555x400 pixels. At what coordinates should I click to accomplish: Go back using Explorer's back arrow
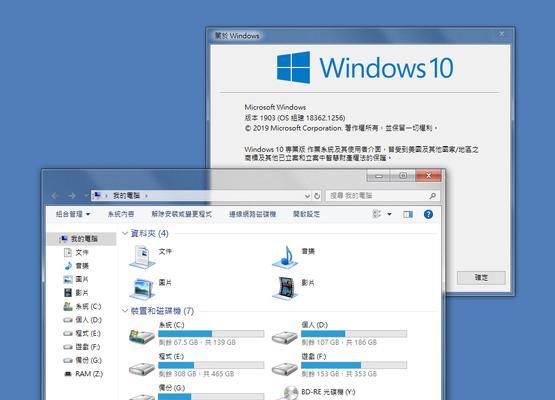tap(55, 196)
